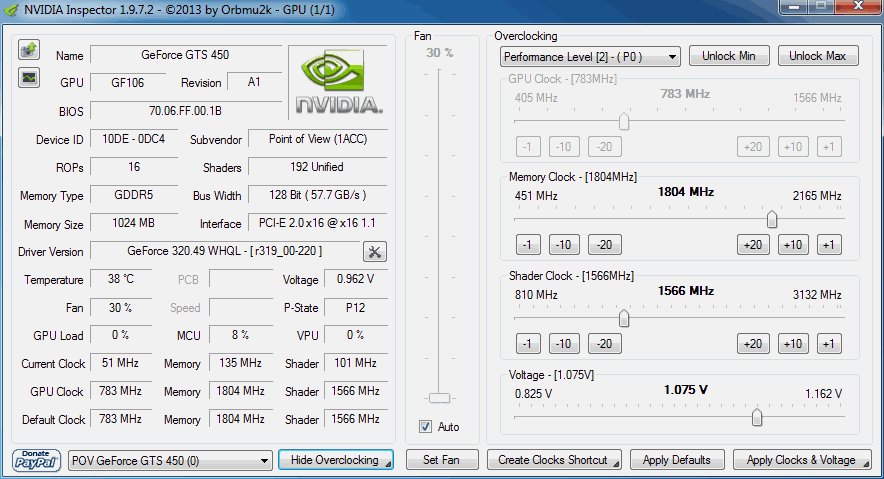Click the PayPal Donate button
884x479 pixels.
(x=36, y=460)
